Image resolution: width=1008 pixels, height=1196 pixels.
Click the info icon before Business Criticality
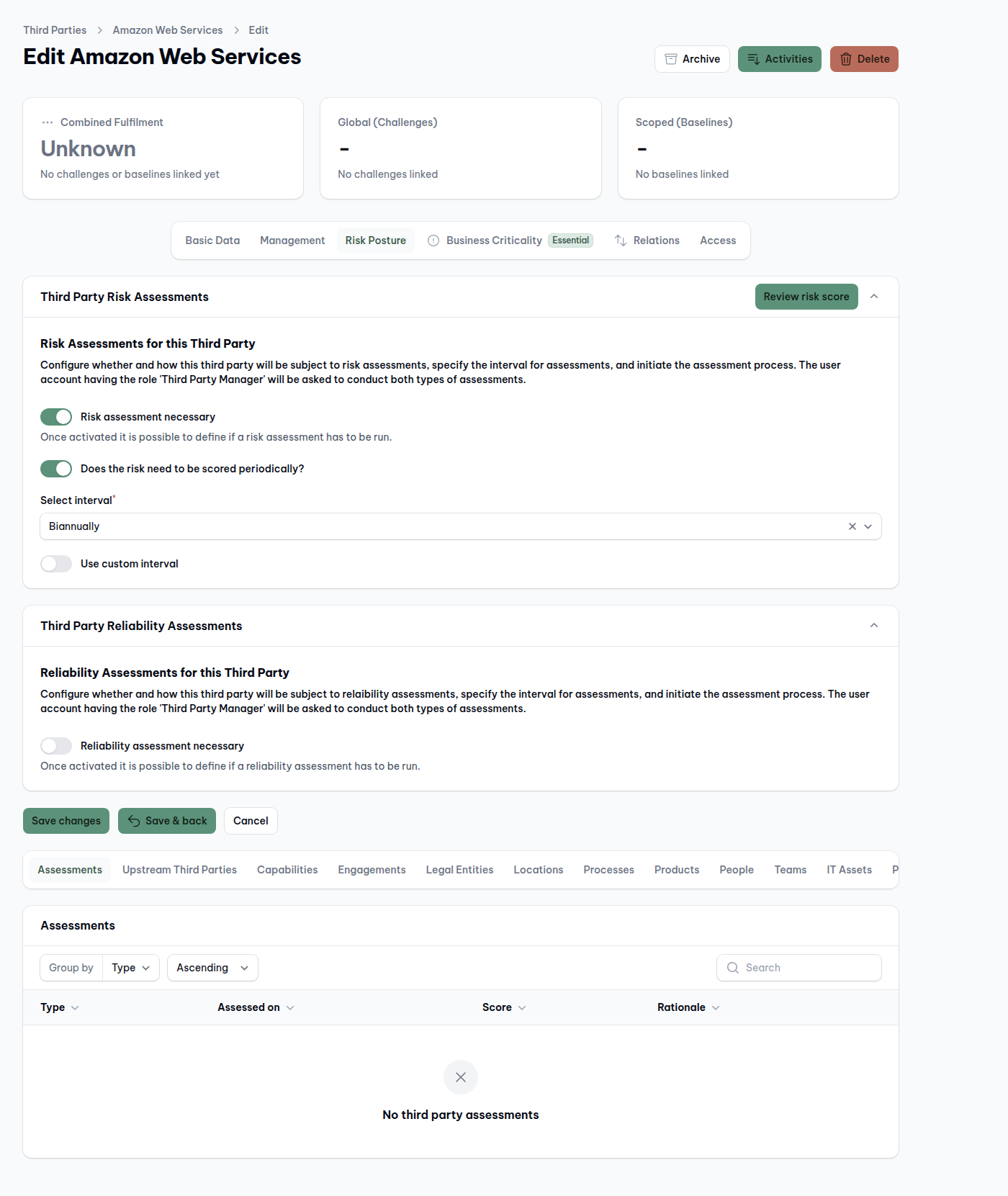[433, 240]
